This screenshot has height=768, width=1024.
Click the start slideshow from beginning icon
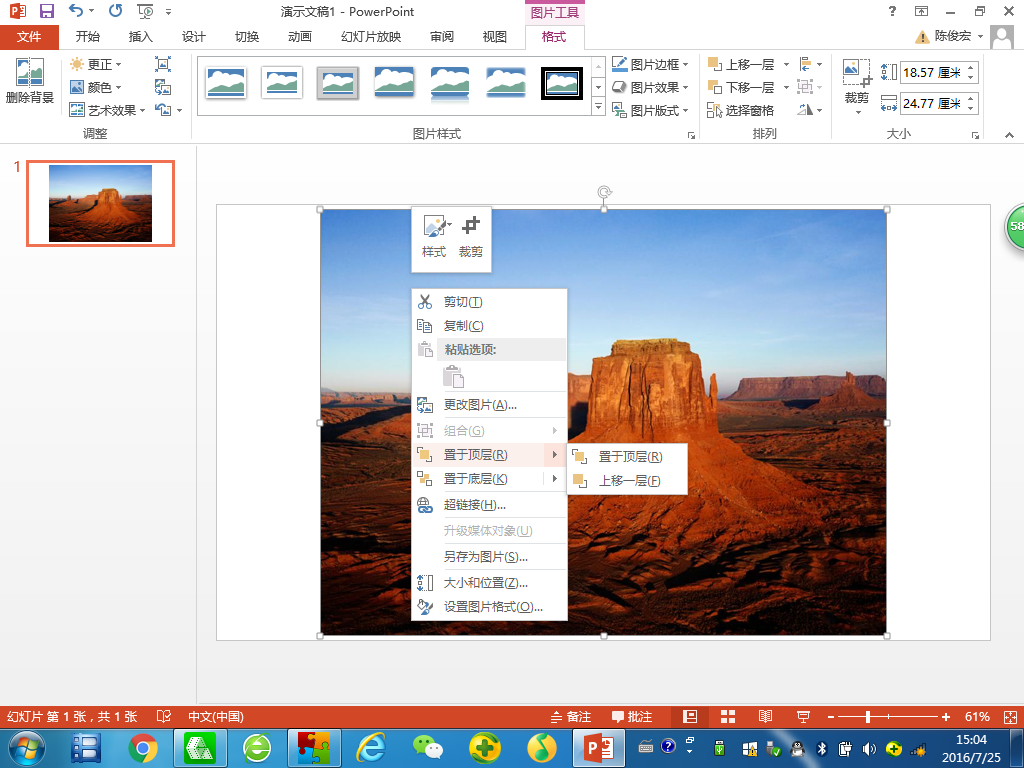145,11
